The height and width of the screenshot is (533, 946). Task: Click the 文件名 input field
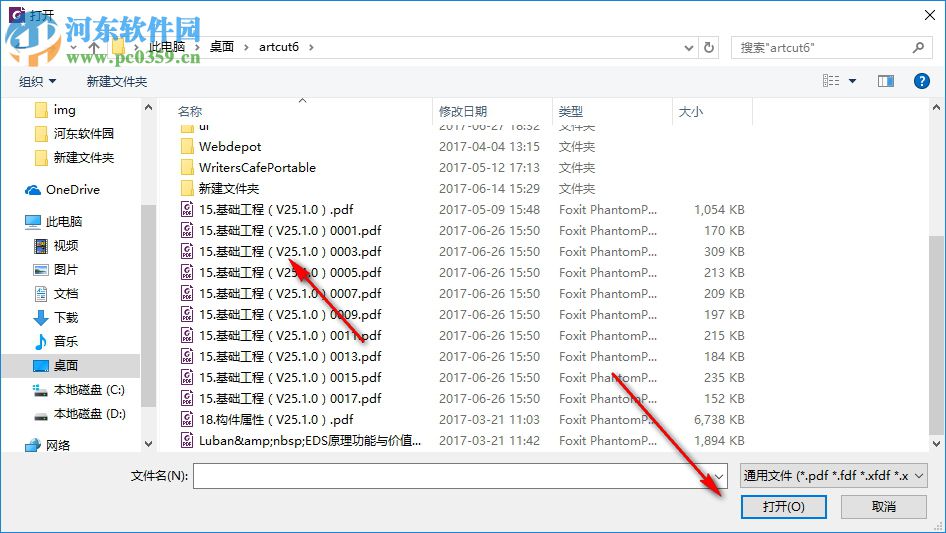pyautogui.click(x=452, y=476)
